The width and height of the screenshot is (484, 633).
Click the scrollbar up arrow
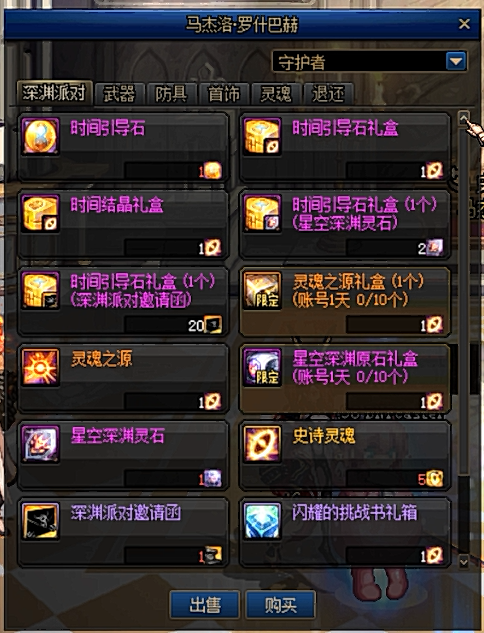point(464,118)
